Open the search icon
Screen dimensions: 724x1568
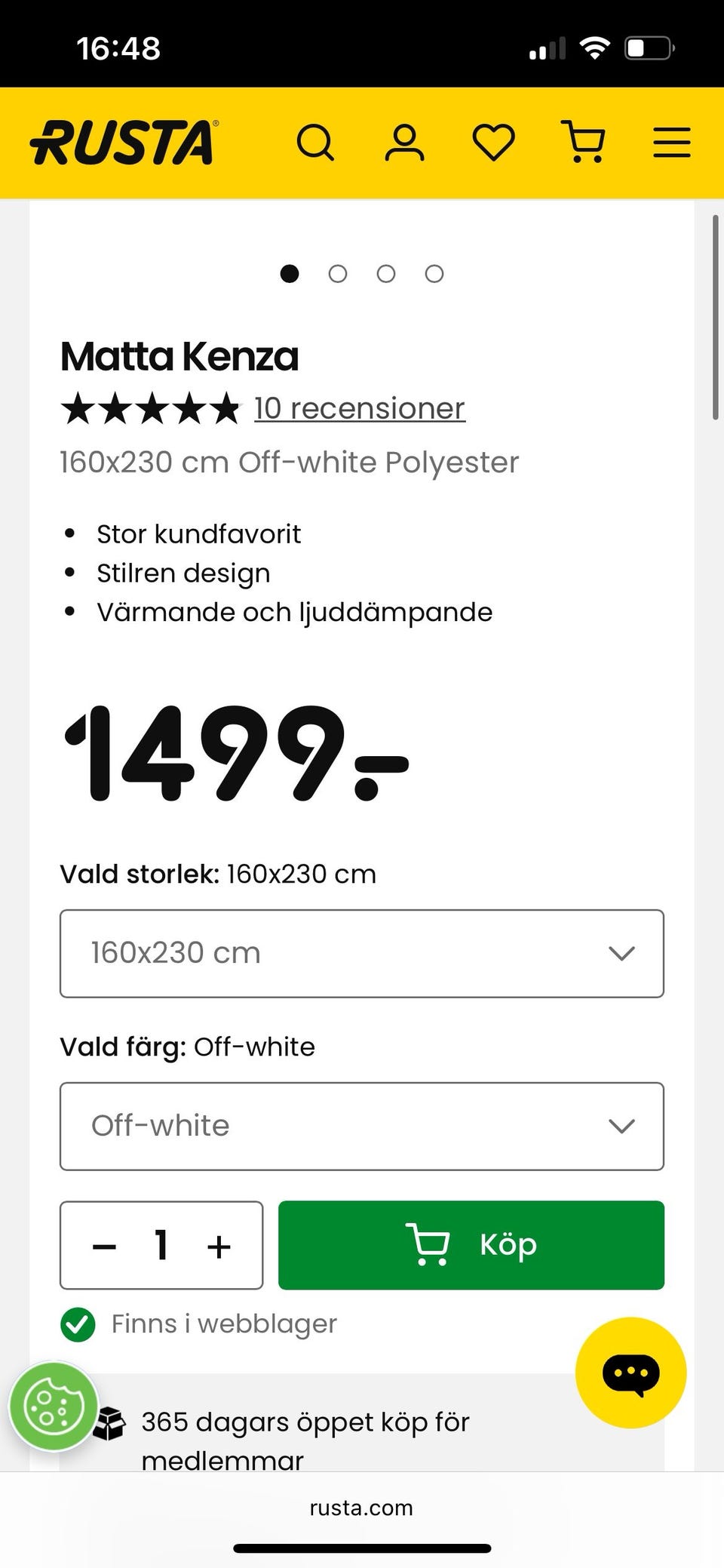point(317,142)
